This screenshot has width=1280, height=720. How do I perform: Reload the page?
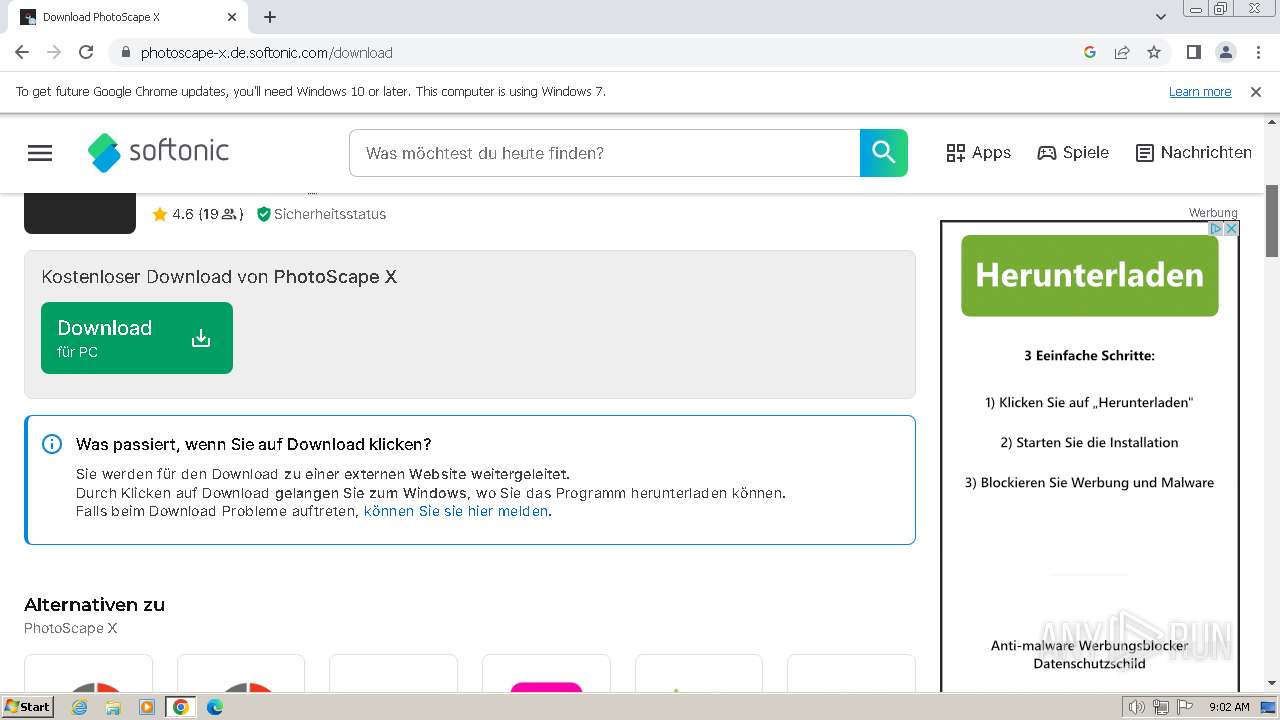[86, 52]
